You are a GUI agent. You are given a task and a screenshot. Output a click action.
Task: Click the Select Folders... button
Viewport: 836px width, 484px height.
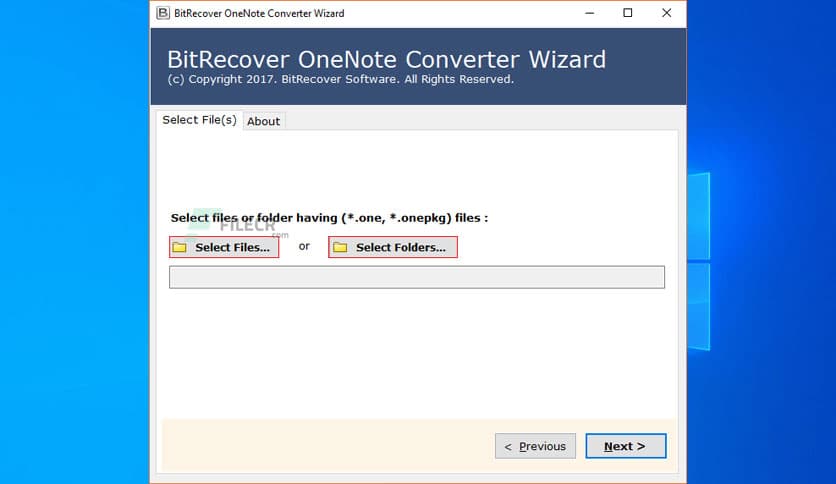(x=393, y=247)
